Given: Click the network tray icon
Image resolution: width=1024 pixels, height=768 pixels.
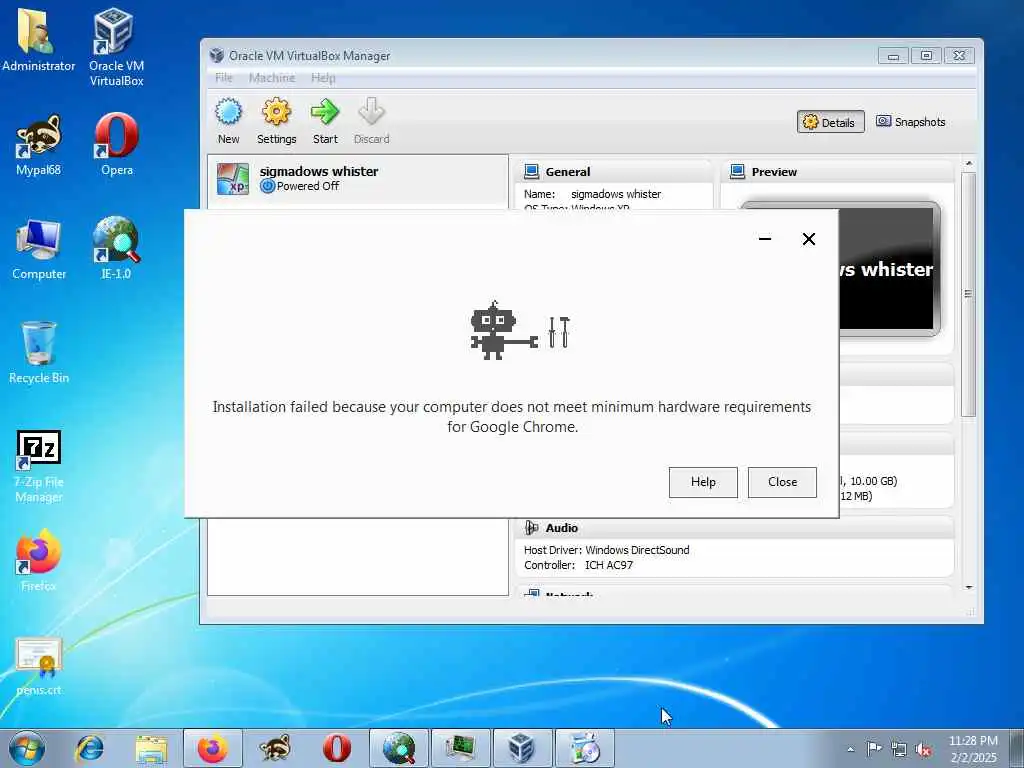Looking at the screenshot, I should pos(899,749).
